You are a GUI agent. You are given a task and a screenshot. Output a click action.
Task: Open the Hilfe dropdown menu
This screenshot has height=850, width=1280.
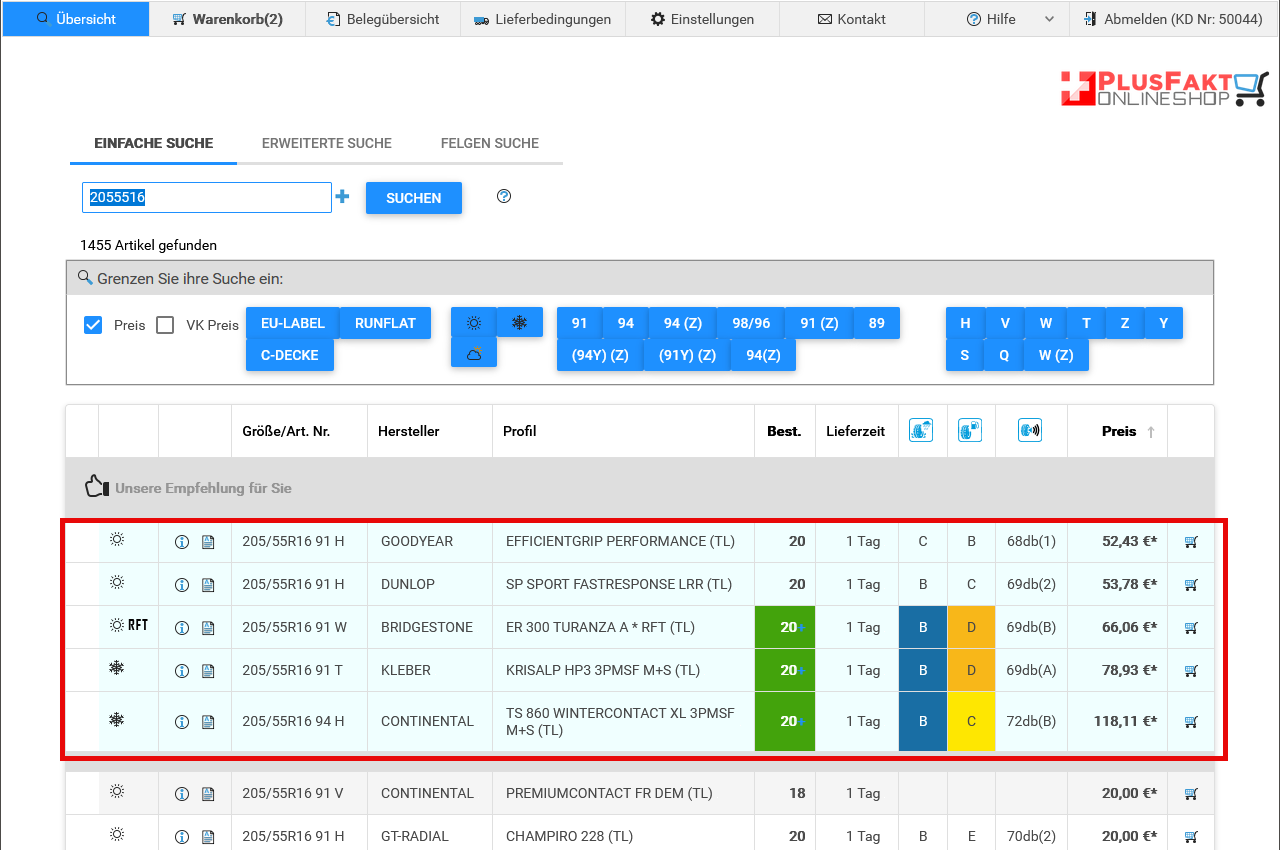point(997,19)
